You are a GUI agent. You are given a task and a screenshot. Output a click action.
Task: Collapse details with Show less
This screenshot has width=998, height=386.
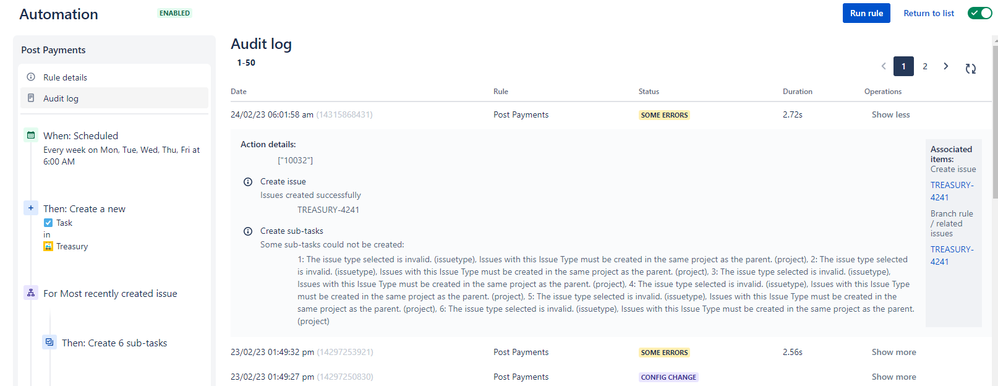point(890,115)
